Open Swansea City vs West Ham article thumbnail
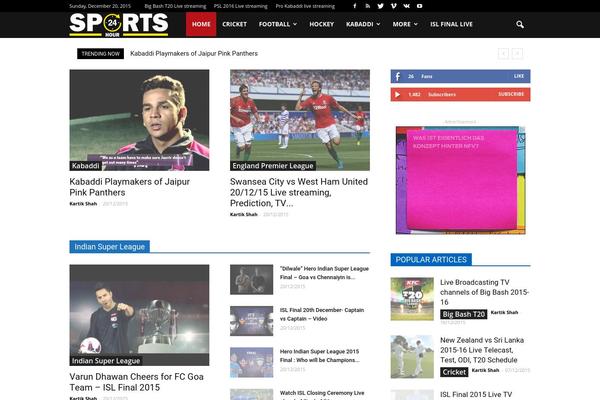The image size is (600, 400). pos(299,120)
